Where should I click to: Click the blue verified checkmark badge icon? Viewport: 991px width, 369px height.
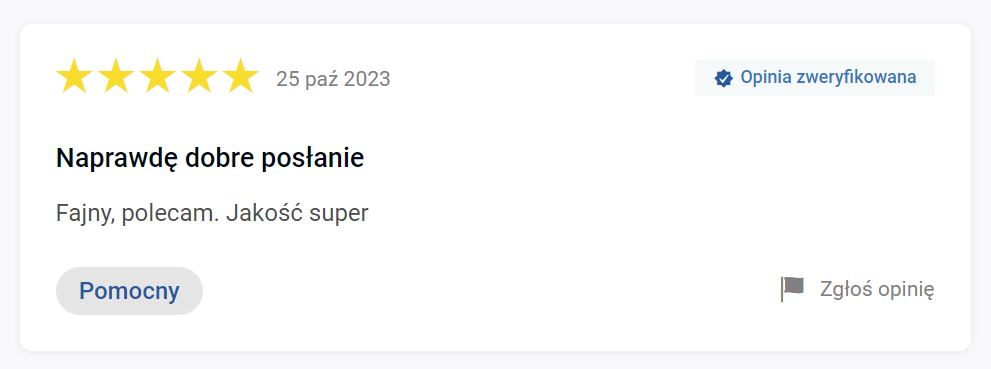[x=723, y=78]
